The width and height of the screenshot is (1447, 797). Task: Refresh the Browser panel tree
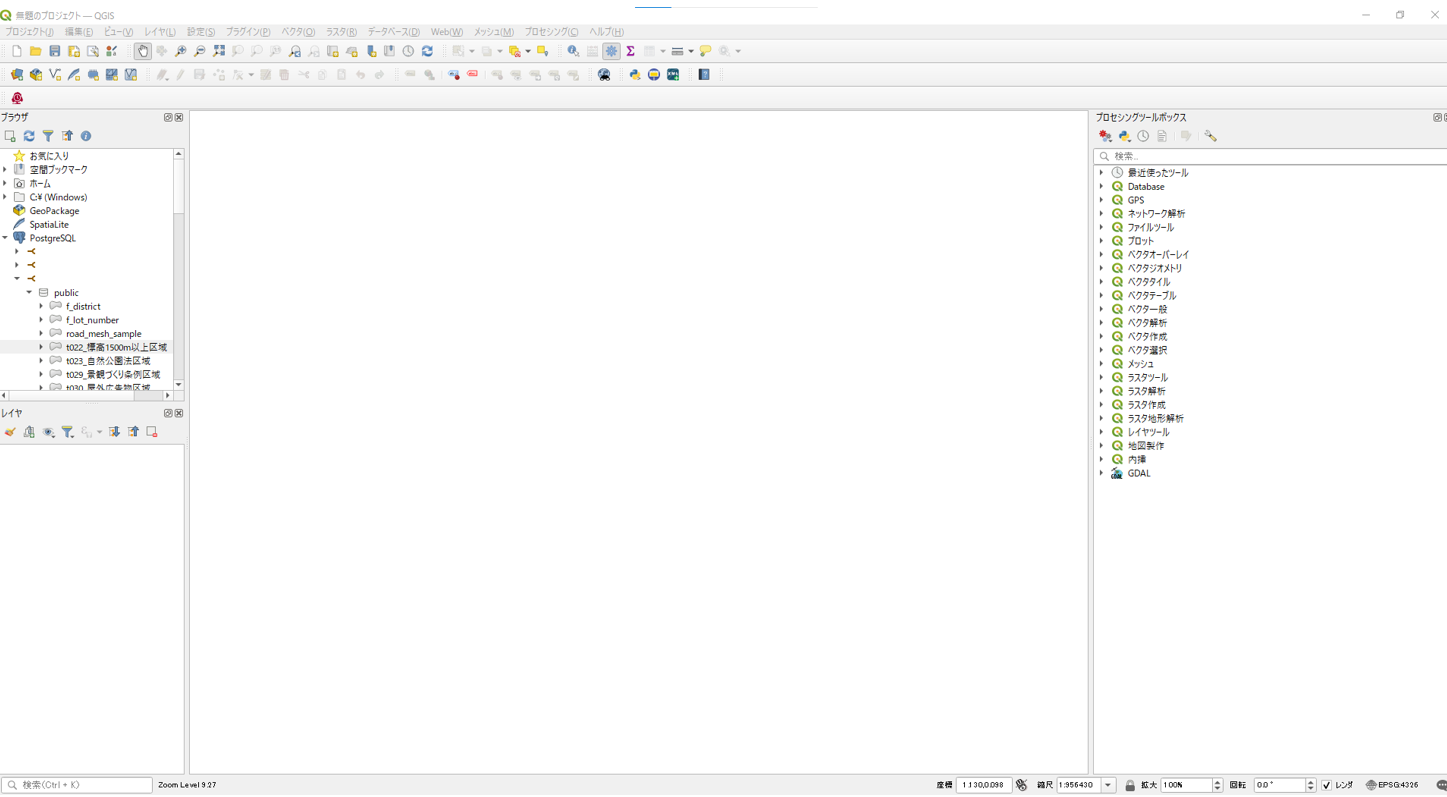[x=29, y=136]
